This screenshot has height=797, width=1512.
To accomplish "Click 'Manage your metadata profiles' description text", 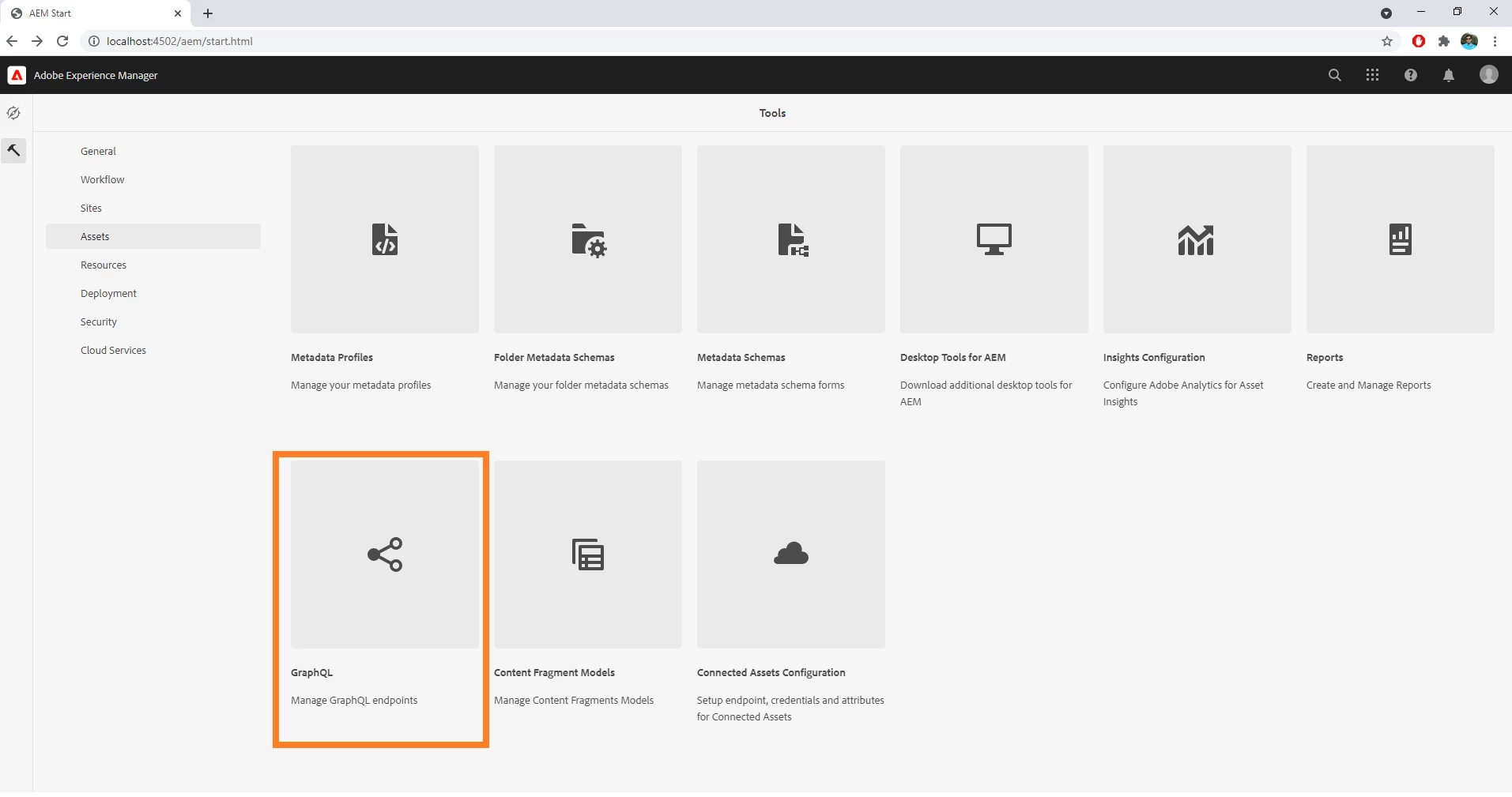I will pyautogui.click(x=361, y=385).
